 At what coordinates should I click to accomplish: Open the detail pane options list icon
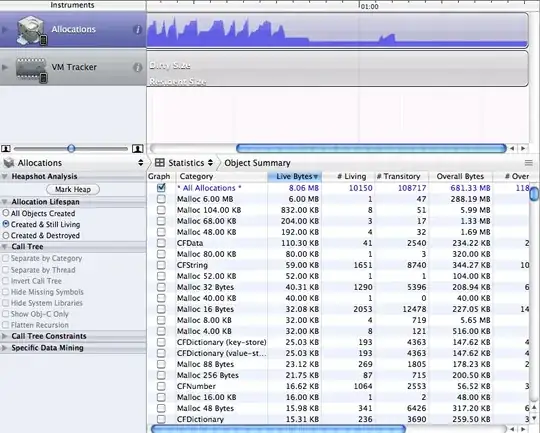pos(528,163)
